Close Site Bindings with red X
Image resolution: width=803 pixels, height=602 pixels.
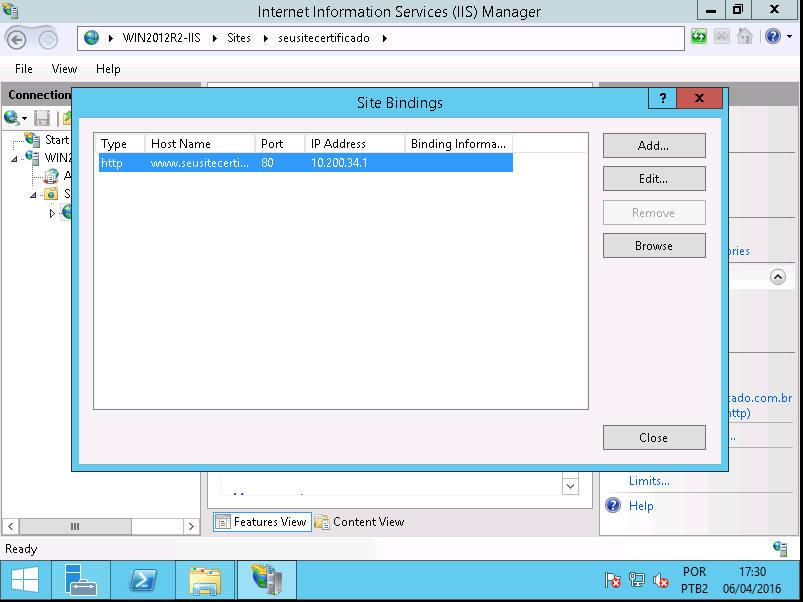tap(700, 98)
